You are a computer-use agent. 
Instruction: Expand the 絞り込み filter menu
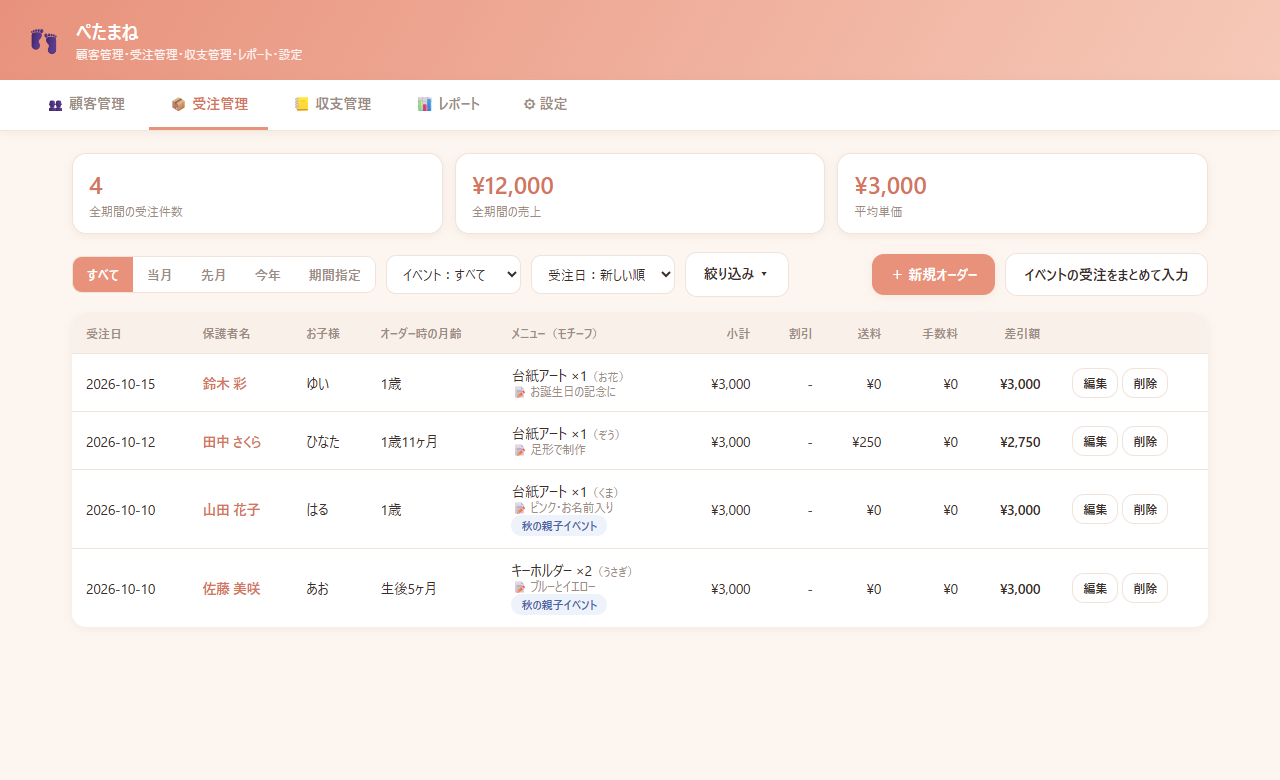pyautogui.click(x=737, y=274)
